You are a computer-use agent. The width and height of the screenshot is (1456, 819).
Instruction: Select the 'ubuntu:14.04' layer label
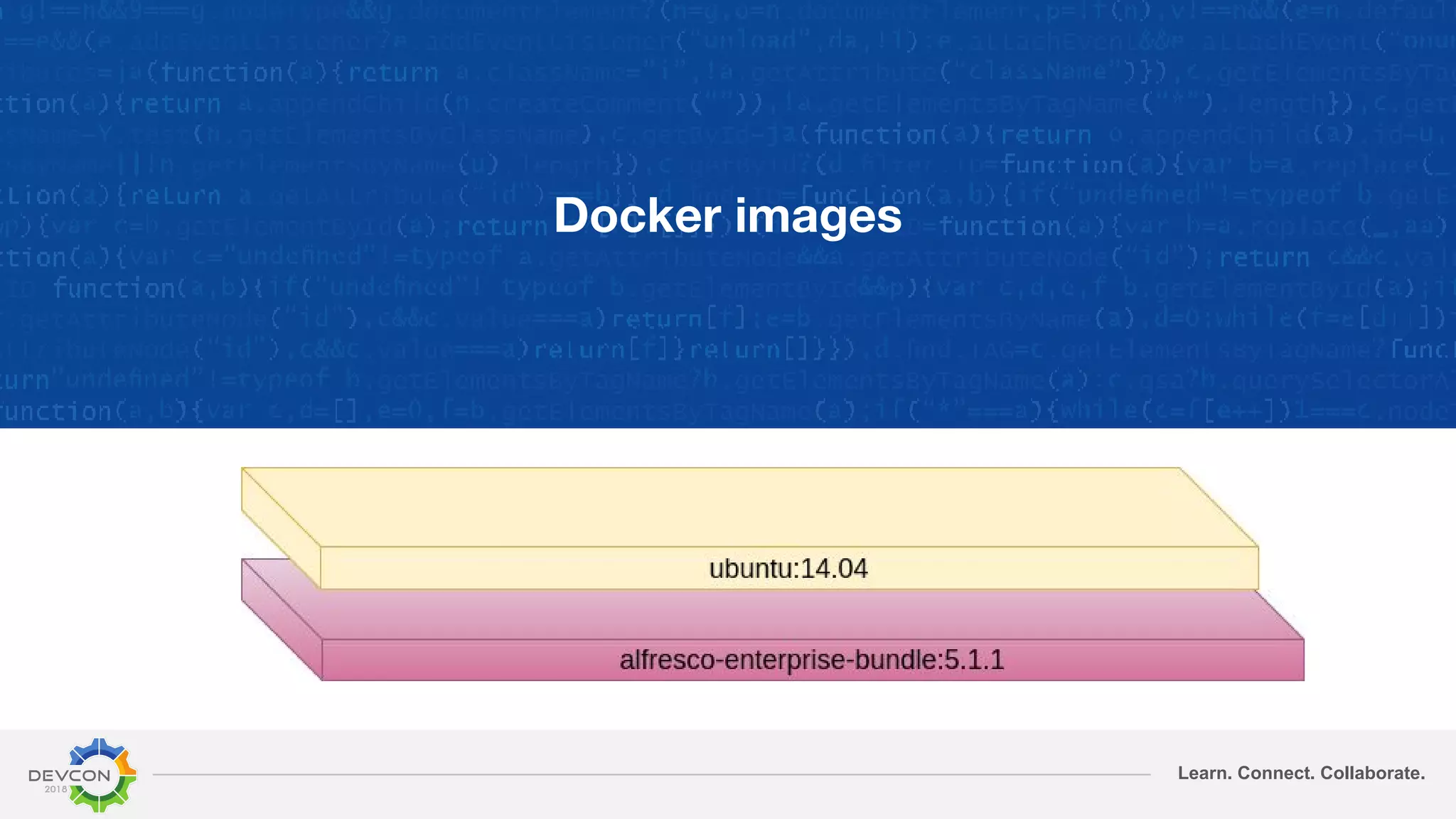[788, 569]
